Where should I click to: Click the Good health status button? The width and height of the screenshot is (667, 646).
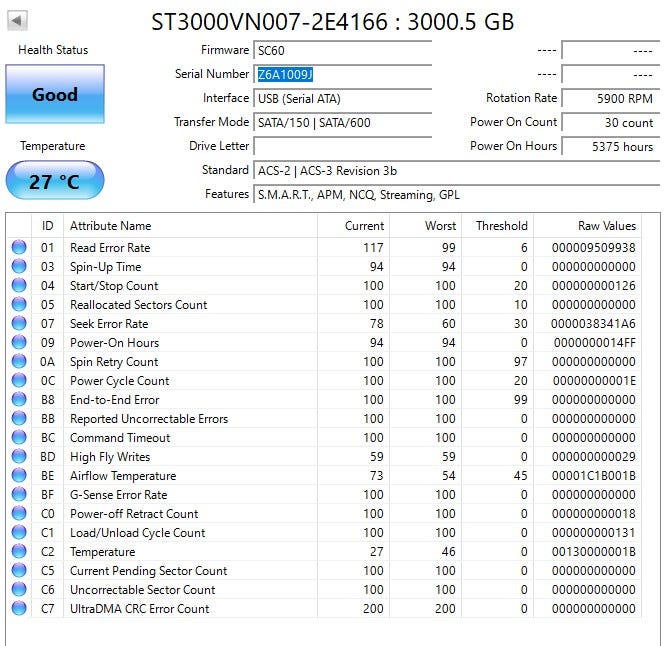tap(55, 94)
